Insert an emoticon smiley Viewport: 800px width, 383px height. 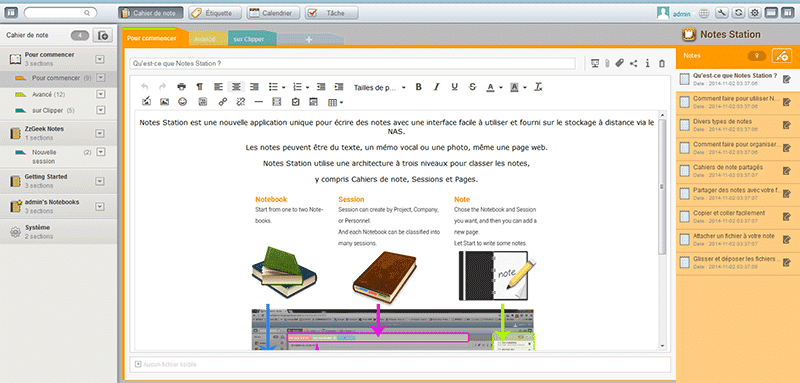182,102
